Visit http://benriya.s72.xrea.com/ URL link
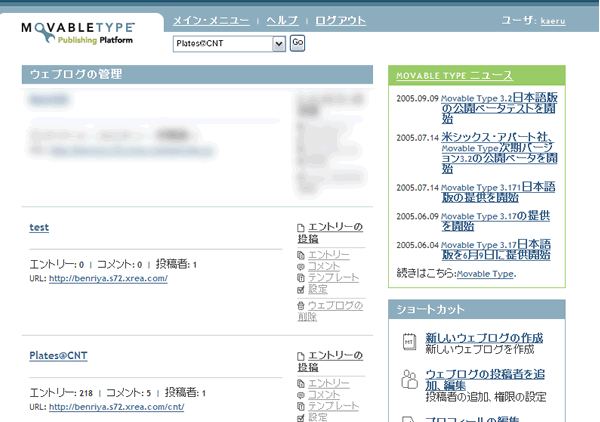This screenshot has height=422, width=600. tap(108, 279)
